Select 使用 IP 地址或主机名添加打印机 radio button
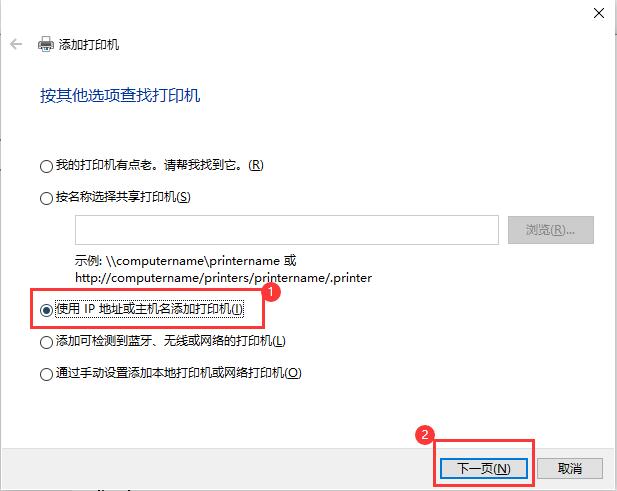Viewport: 617px width, 491px height. [46, 310]
